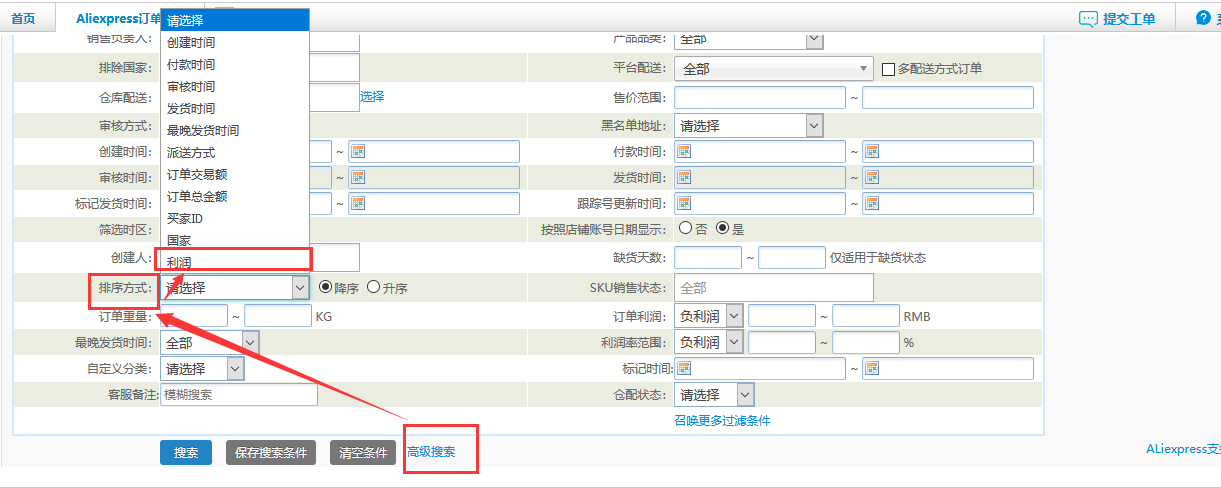Open the 黑名单地址 dropdown
1221x488 pixels.
[749, 126]
